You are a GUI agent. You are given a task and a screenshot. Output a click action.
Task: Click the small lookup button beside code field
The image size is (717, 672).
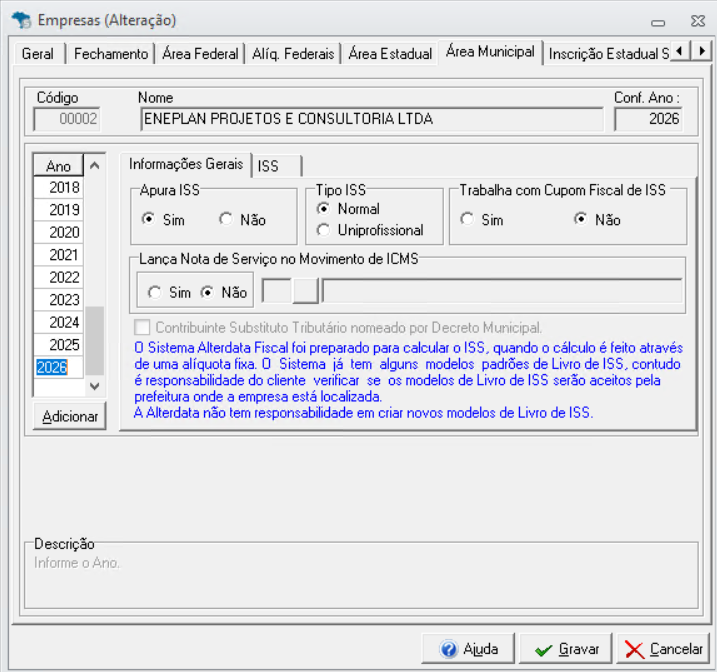pos(305,291)
